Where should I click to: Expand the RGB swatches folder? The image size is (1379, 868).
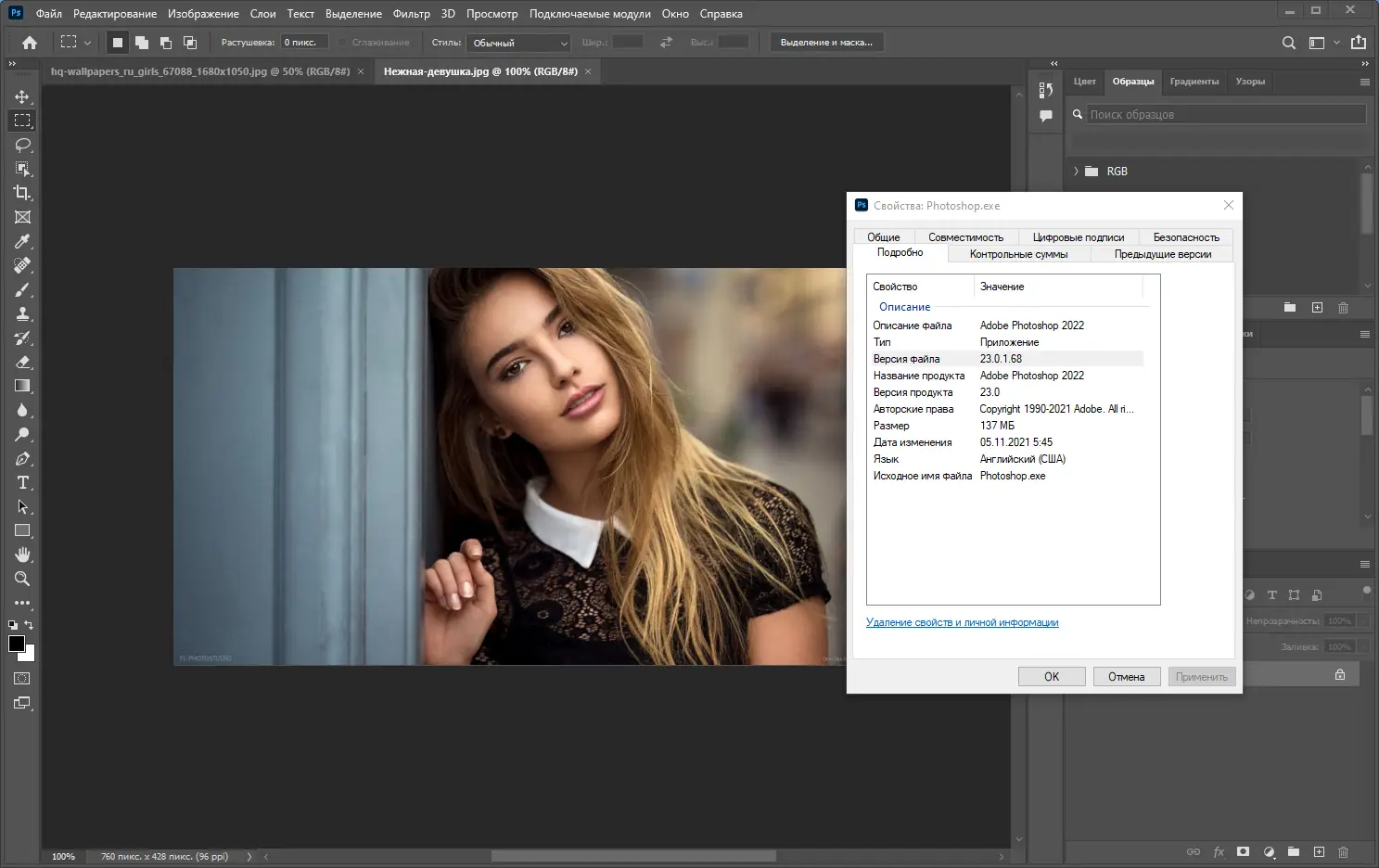[x=1076, y=172]
